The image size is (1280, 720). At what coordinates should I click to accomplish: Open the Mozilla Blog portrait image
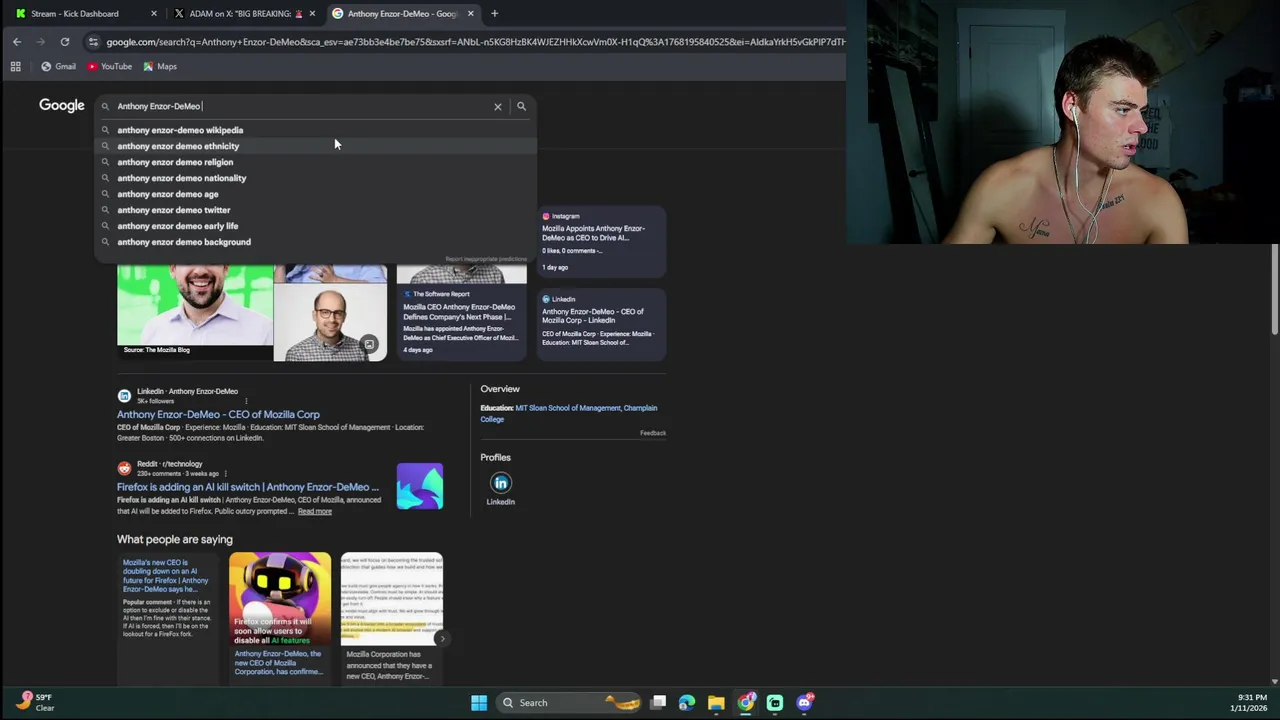click(x=194, y=310)
